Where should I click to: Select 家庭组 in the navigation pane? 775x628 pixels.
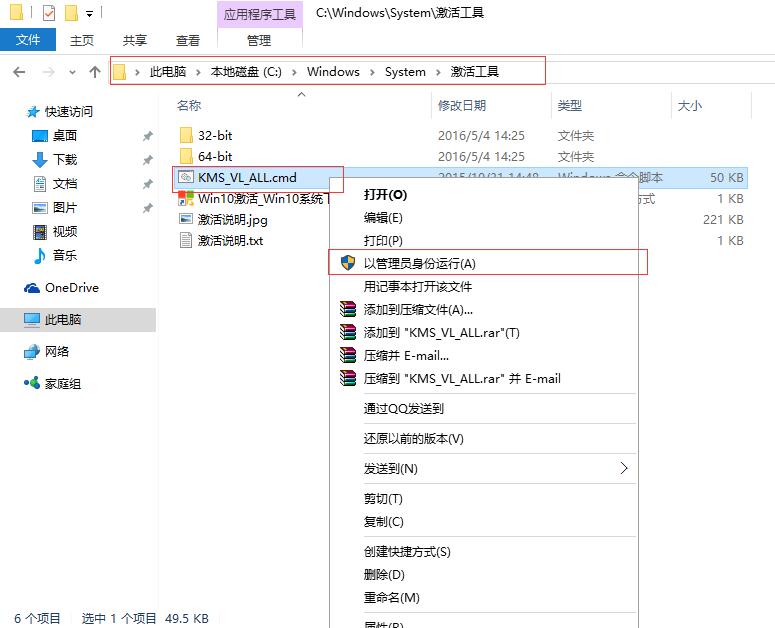[62, 384]
